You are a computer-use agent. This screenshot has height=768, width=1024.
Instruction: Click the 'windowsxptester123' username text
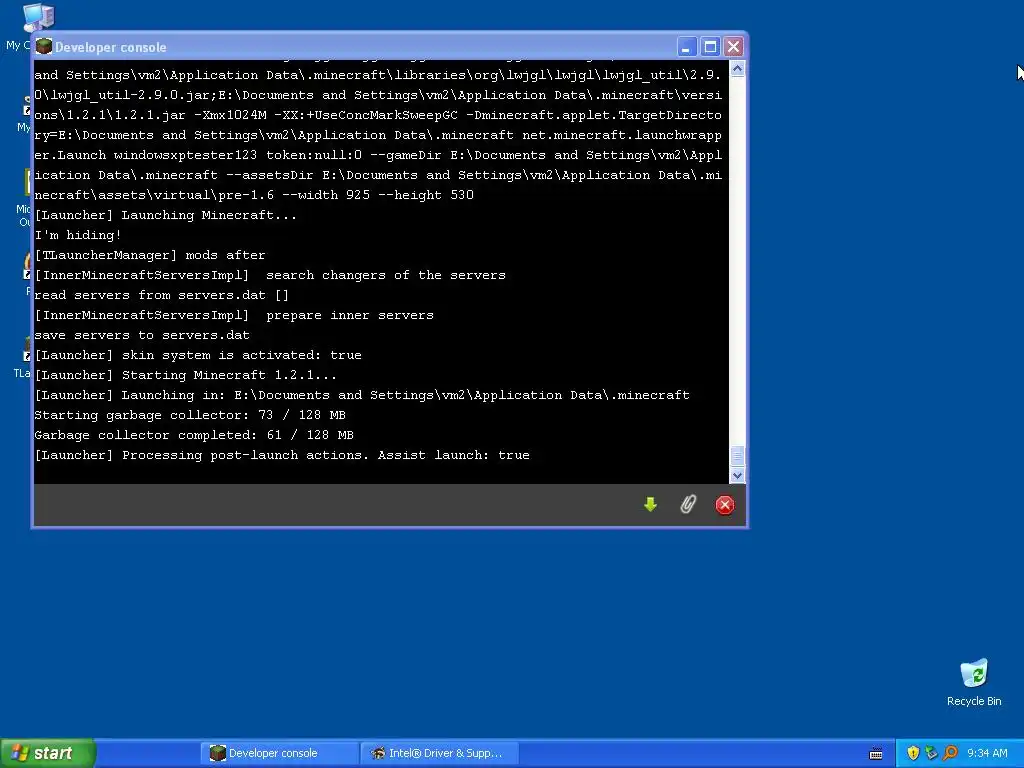[186, 155]
